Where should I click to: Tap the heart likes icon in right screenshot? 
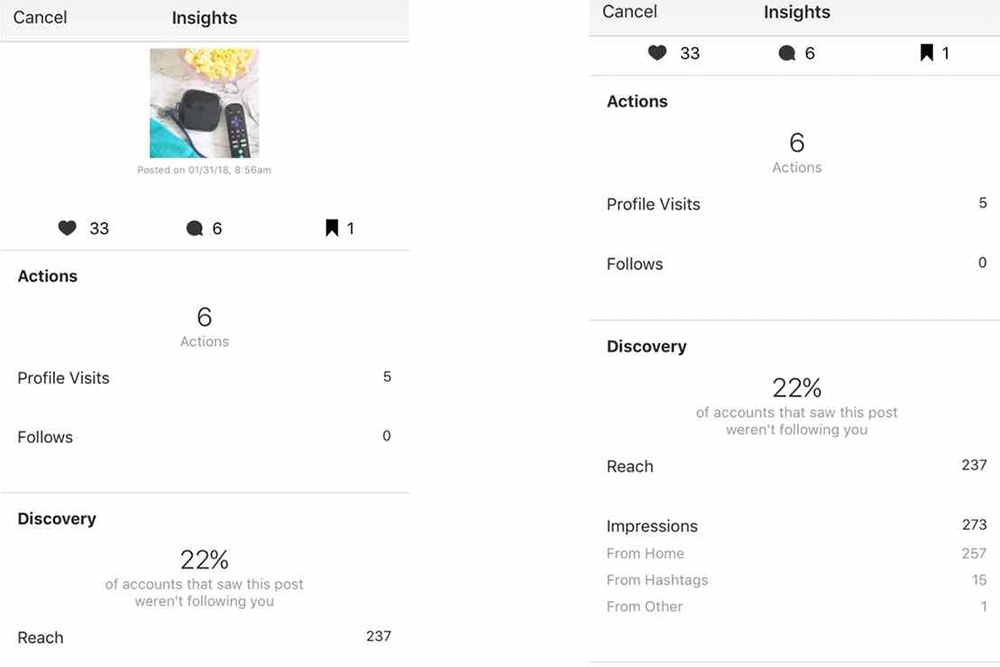658,52
